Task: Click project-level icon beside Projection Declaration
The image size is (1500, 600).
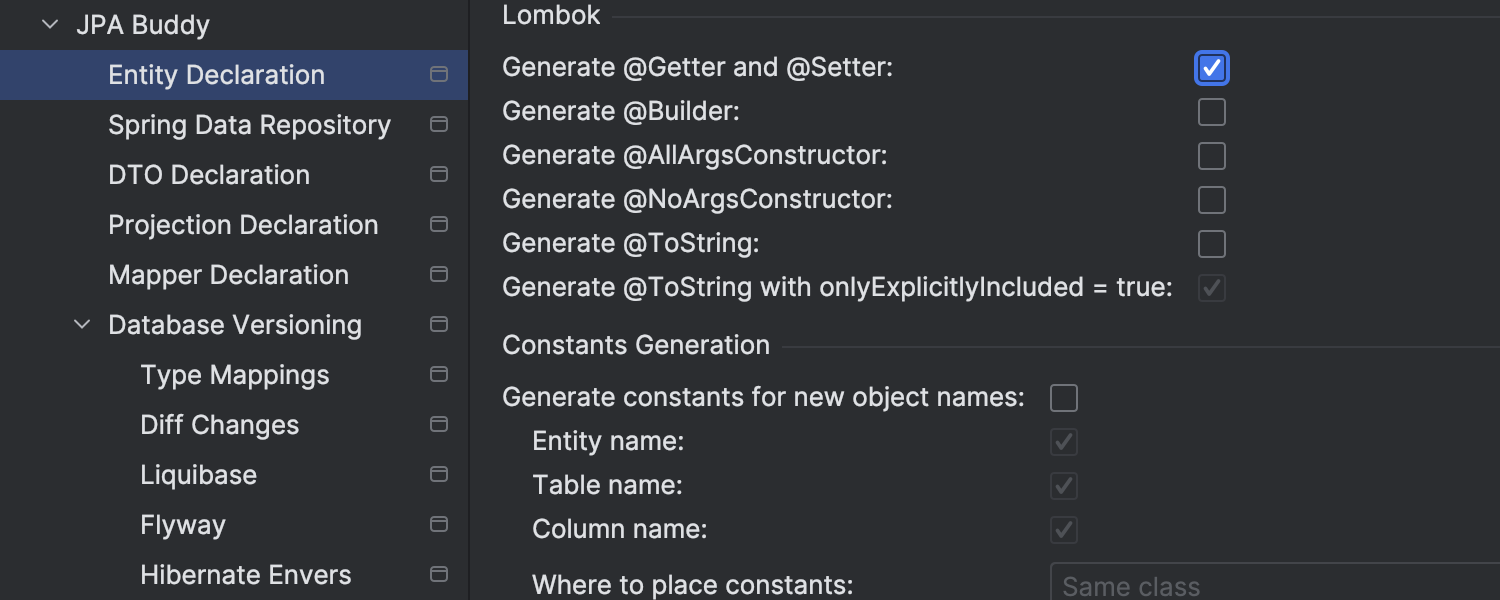Action: pyautogui.click(x=438, y=224)
